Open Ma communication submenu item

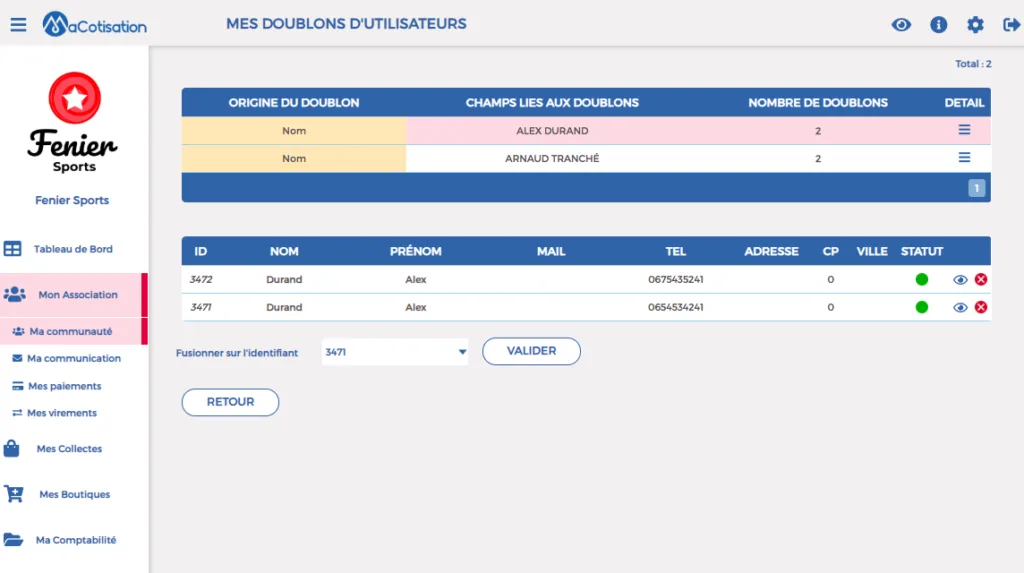[74, 358]
